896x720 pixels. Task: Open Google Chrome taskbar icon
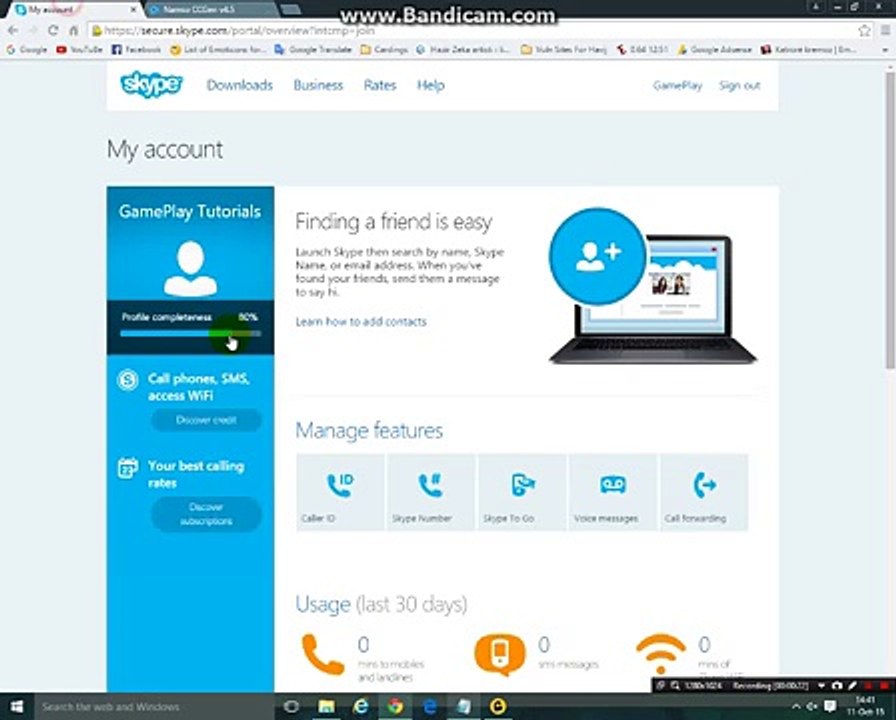coord(394,707)
